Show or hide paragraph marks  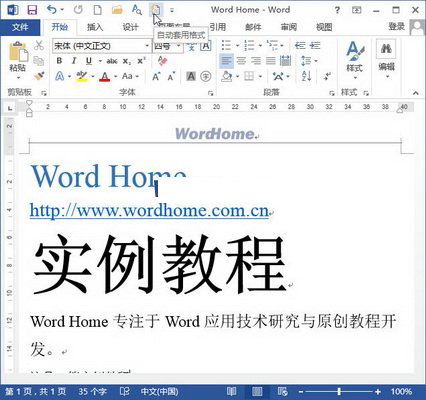(327, 77)
